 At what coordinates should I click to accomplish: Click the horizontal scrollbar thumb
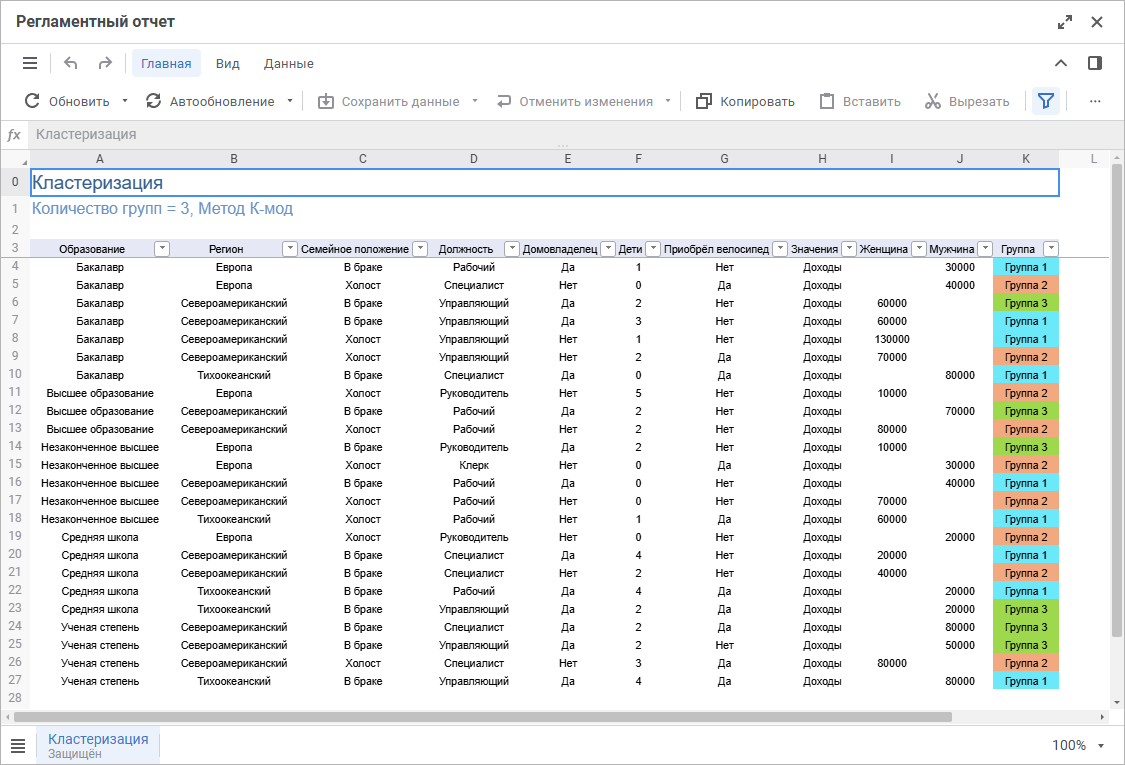(x=482, y=717)
